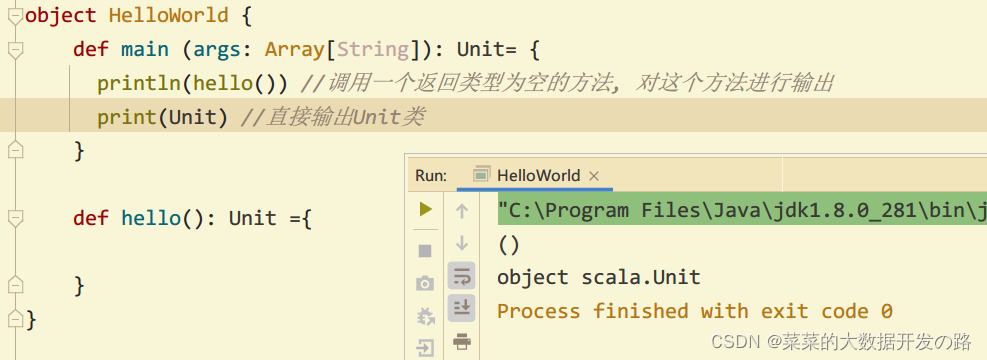
Task: Click 'print(Unit)' statement in editor
Action: coord(162,117)
